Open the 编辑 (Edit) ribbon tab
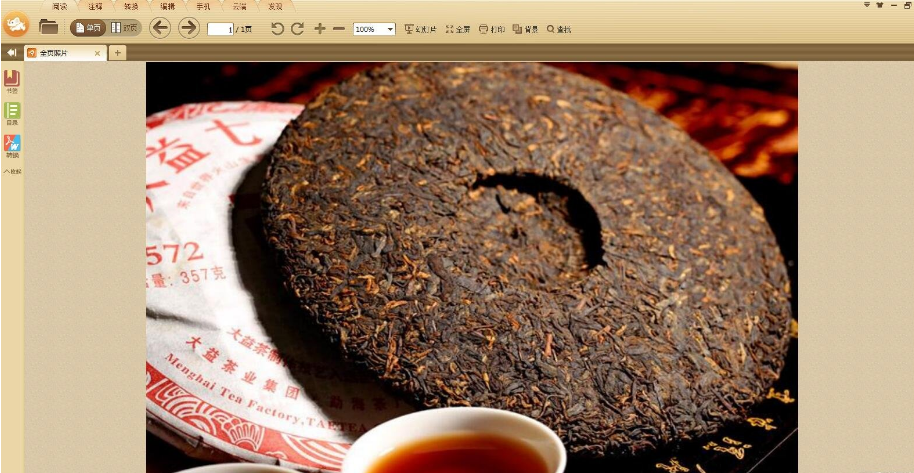 167,6
